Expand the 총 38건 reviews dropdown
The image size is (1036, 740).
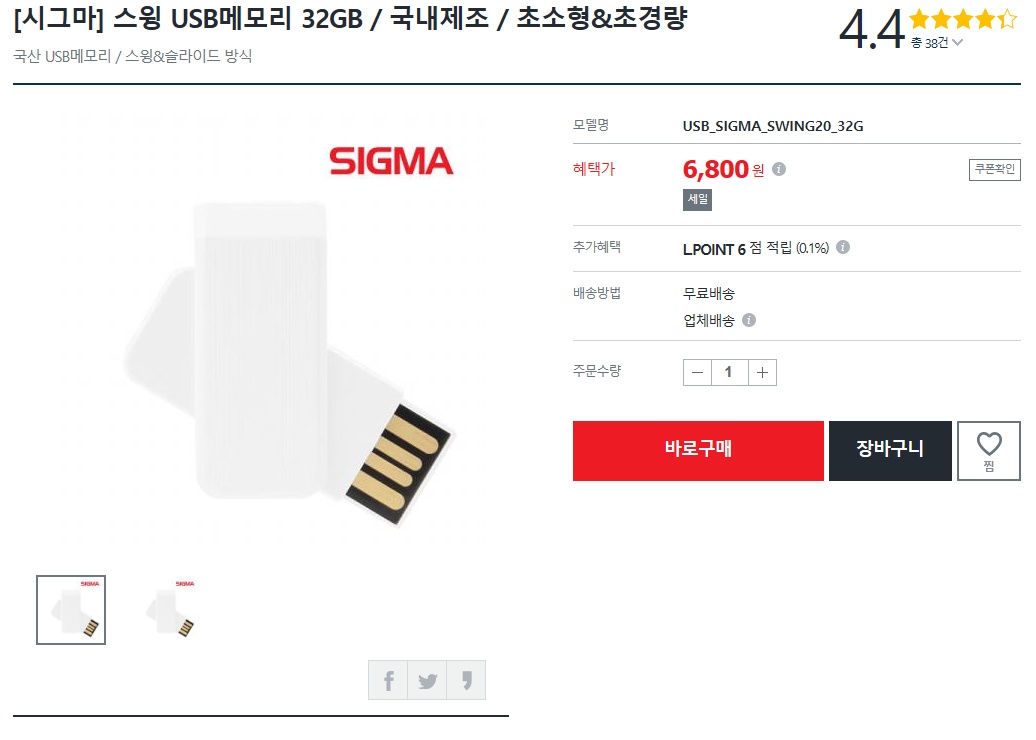click(937, 43)
